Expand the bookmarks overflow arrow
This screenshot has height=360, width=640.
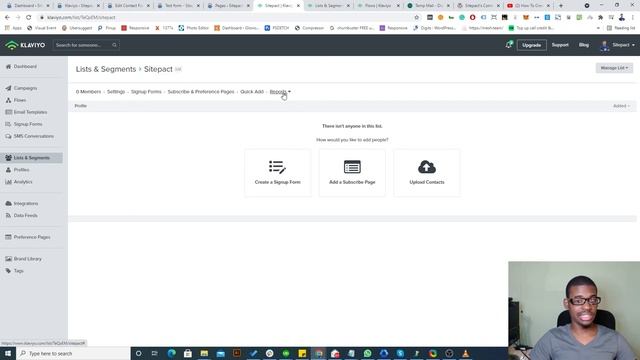click(598, 28)
